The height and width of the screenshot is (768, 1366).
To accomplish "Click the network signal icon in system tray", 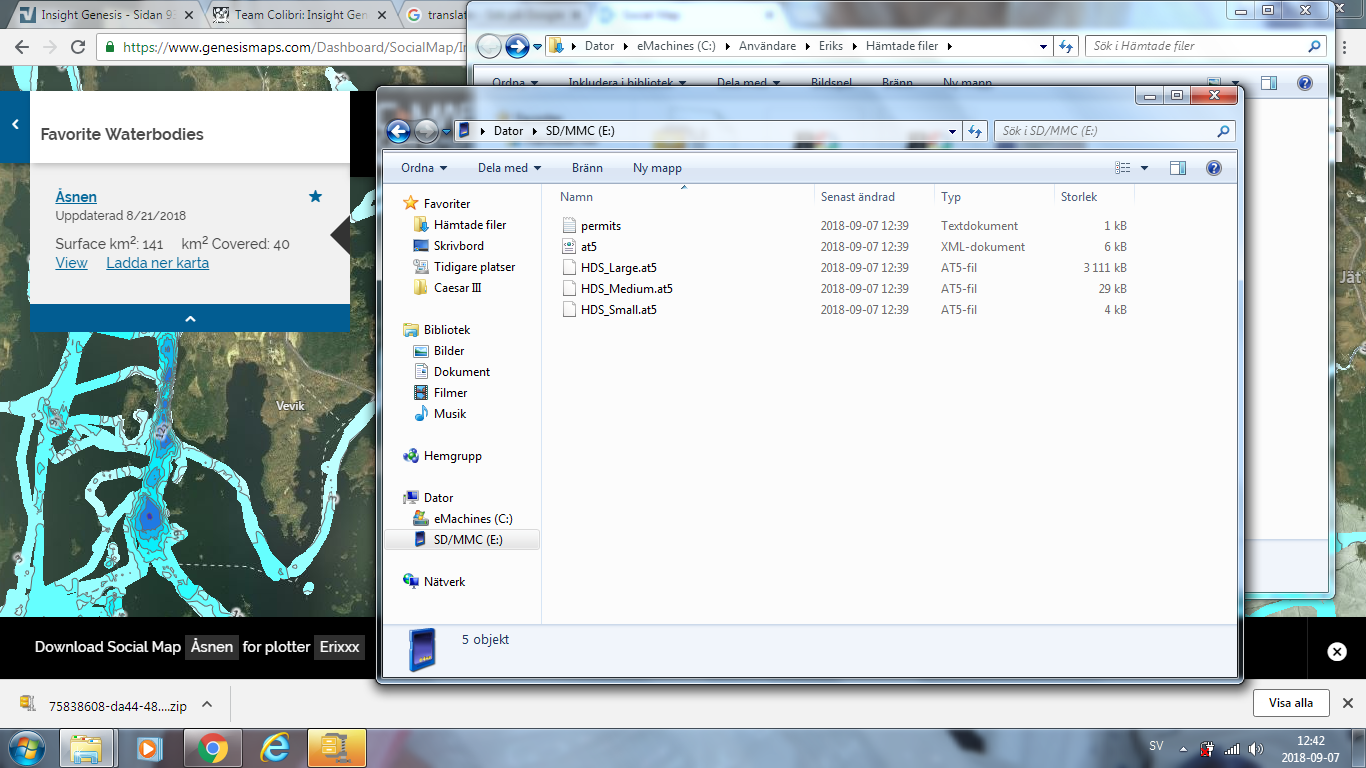I will tap(1231, 748).
